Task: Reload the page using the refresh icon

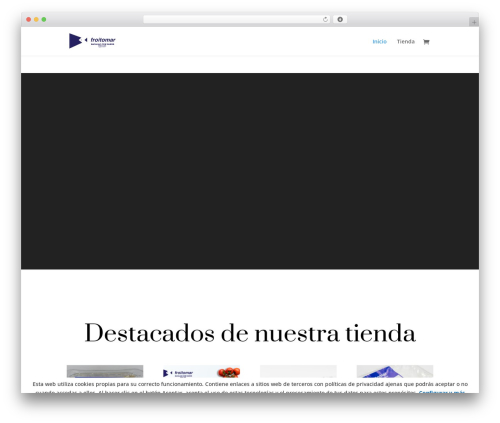Action: pos(325,20)
